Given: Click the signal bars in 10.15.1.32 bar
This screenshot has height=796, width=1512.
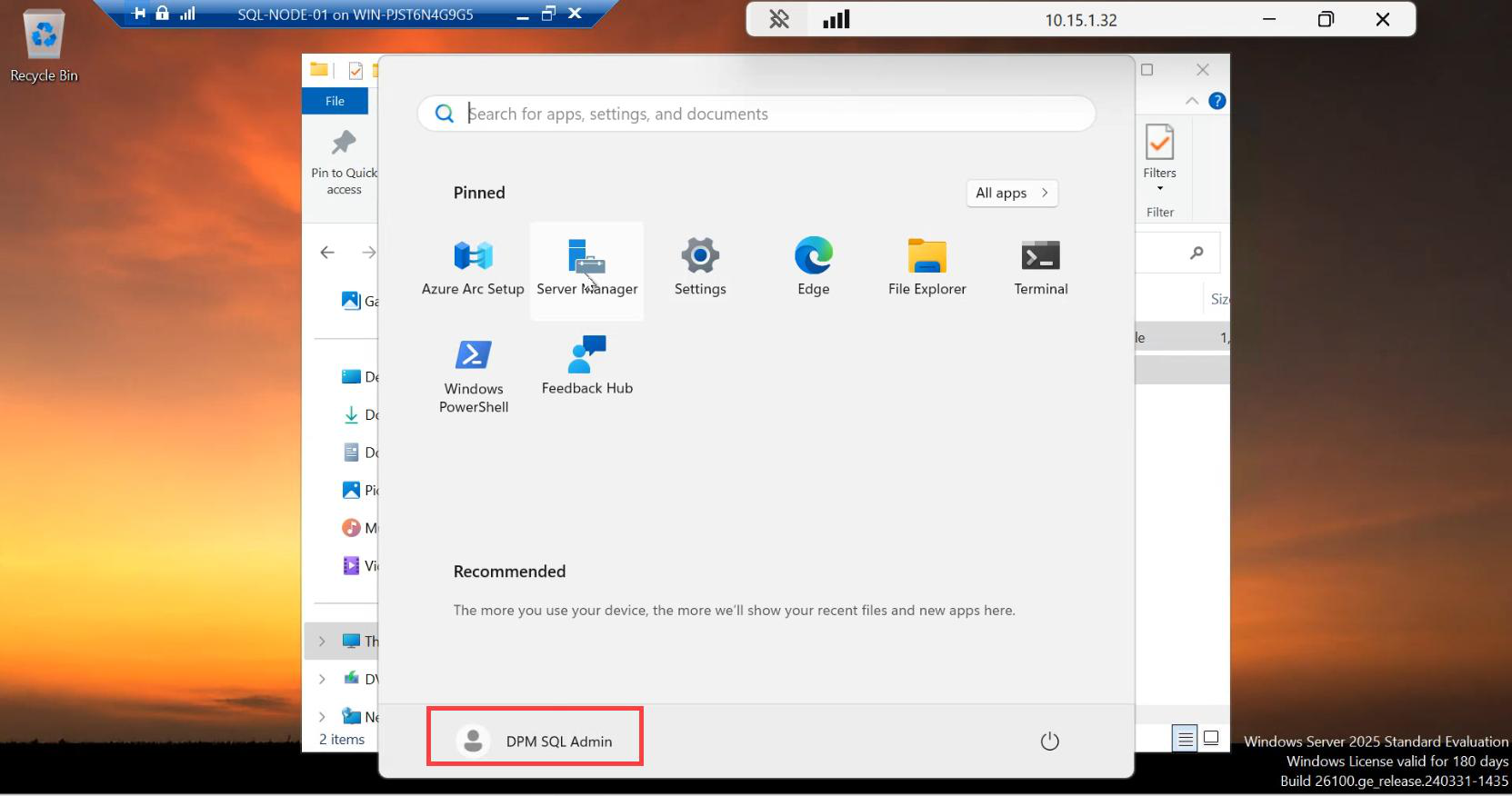Looking at the screenshot, I should (x=836, y=19).
